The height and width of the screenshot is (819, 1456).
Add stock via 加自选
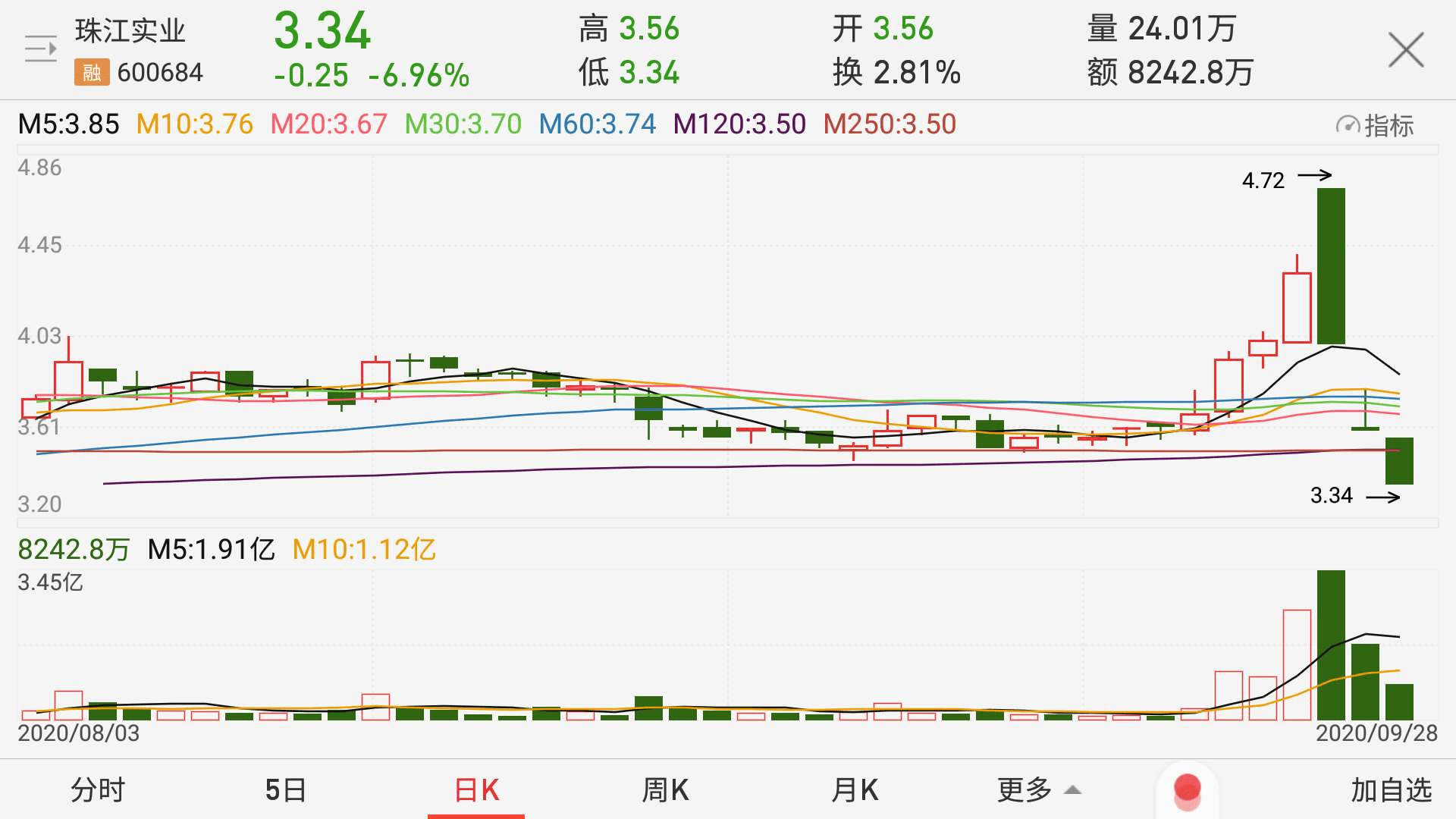1391,790
